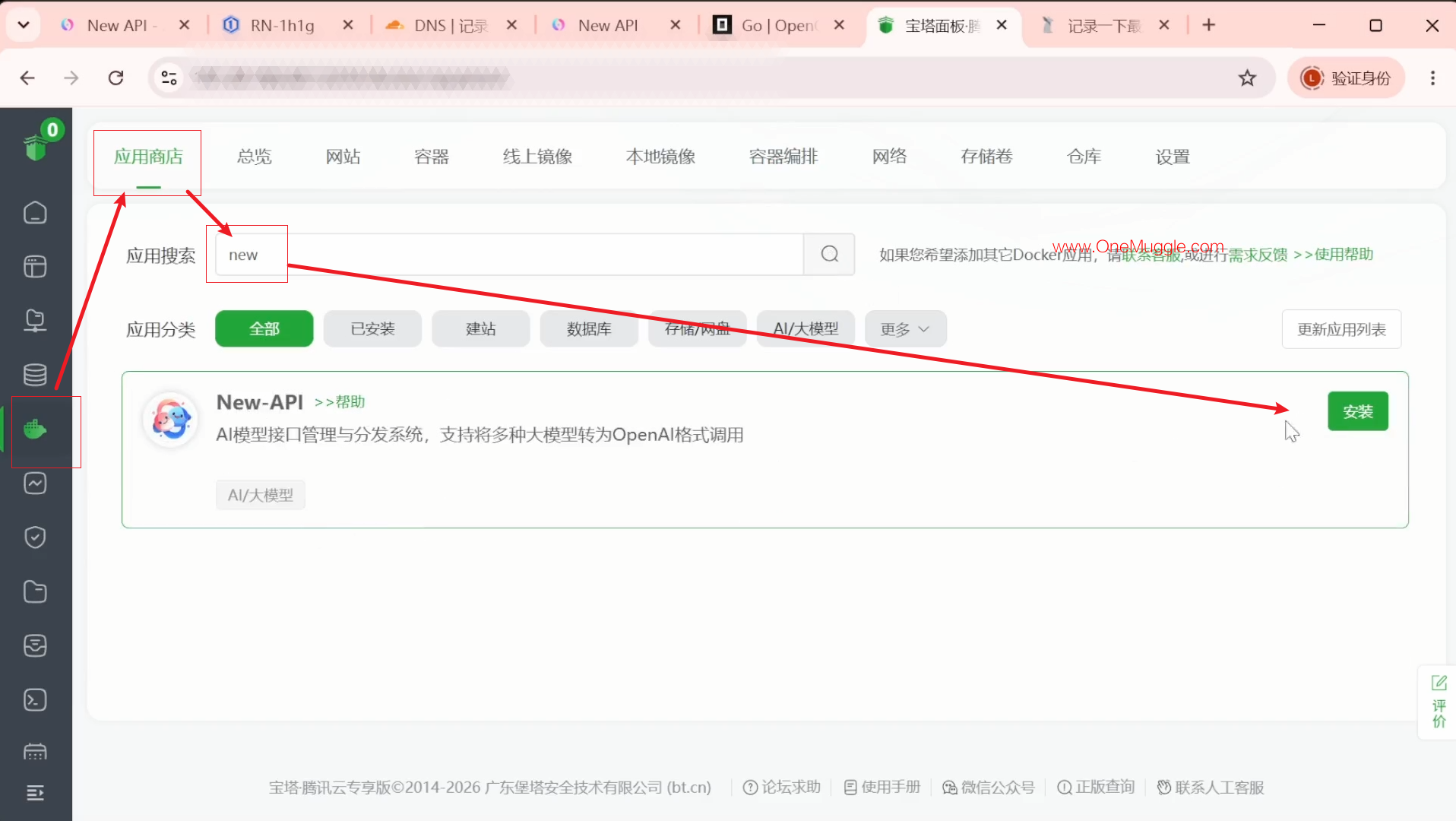The image size is (1456, 821).
Task: Open the FTP monitor icon in the sidebar
Action: click(x=35, y=320)
